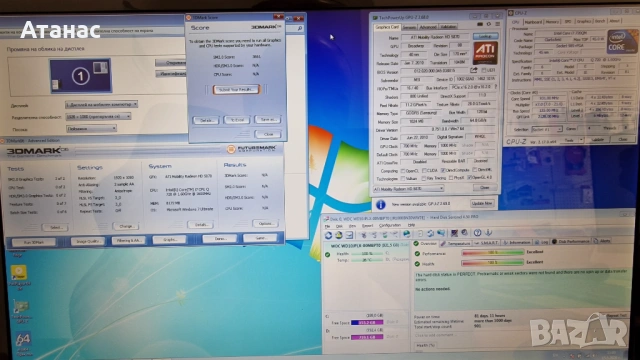Click the Validate button in CPU-Z
The height and width of the screenshot is (360, 640).
[x=598, y=140]
